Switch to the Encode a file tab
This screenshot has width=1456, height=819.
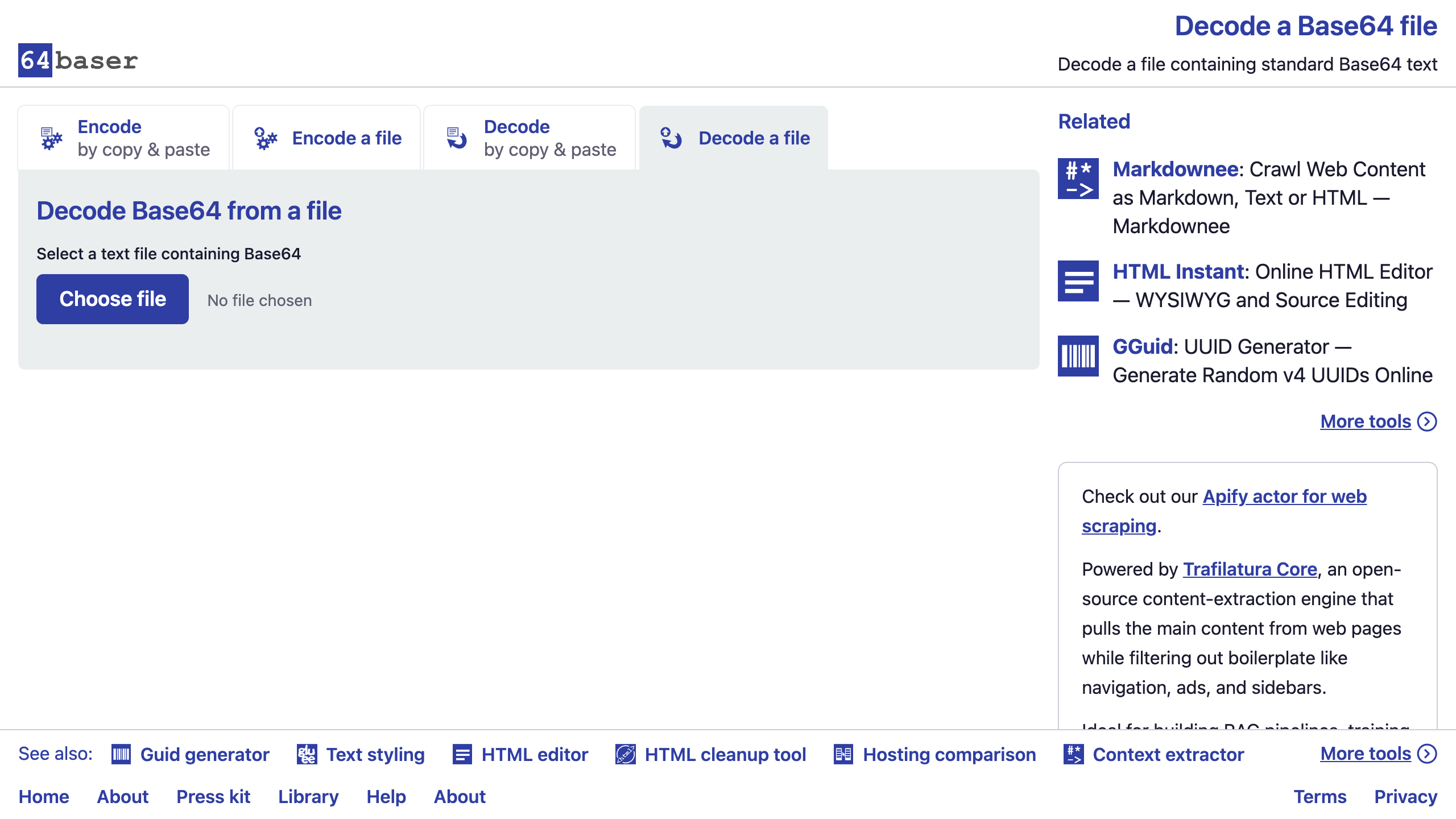(326, 138)
